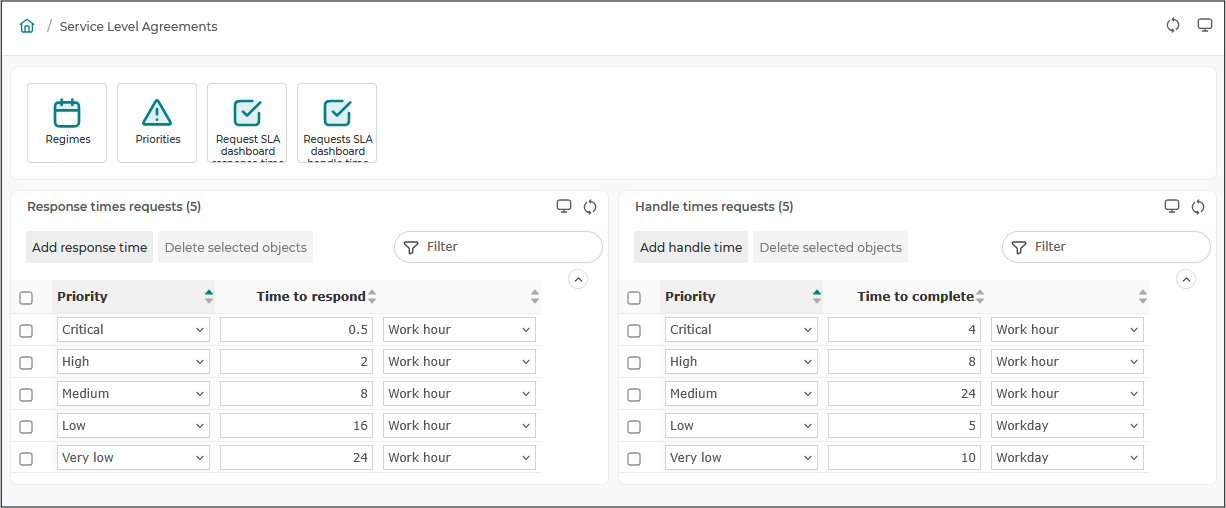The image size is (1226, 508).
Task: Click the Time to complete column header
Action: pos(915,296)
